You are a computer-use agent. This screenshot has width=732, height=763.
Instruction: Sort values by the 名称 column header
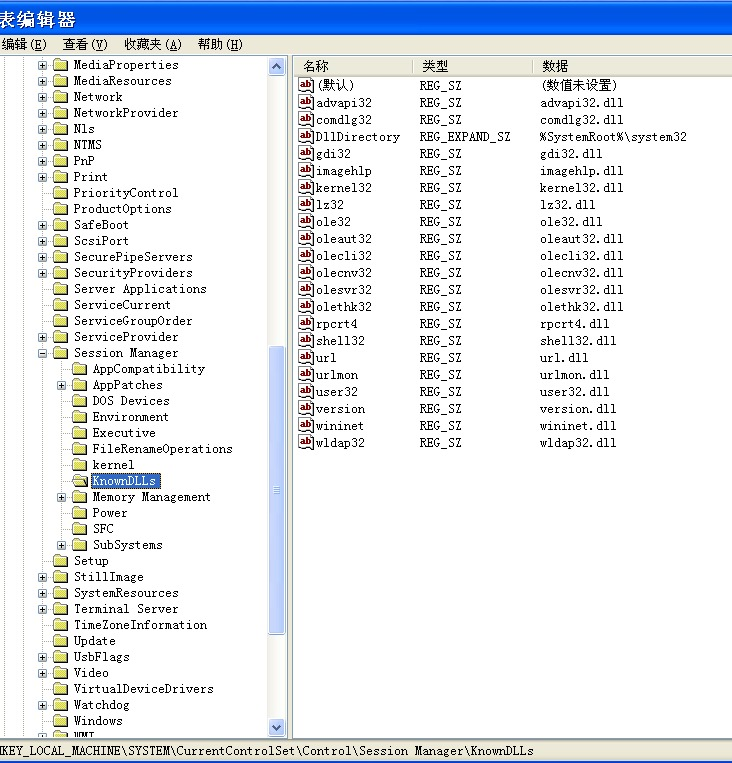[x=353, y=66]
